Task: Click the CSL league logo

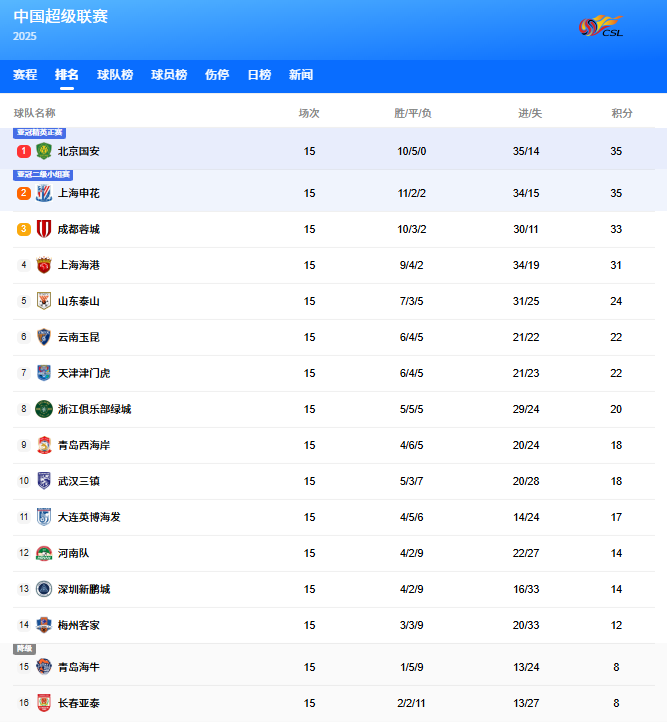Action: coord(601,26)
